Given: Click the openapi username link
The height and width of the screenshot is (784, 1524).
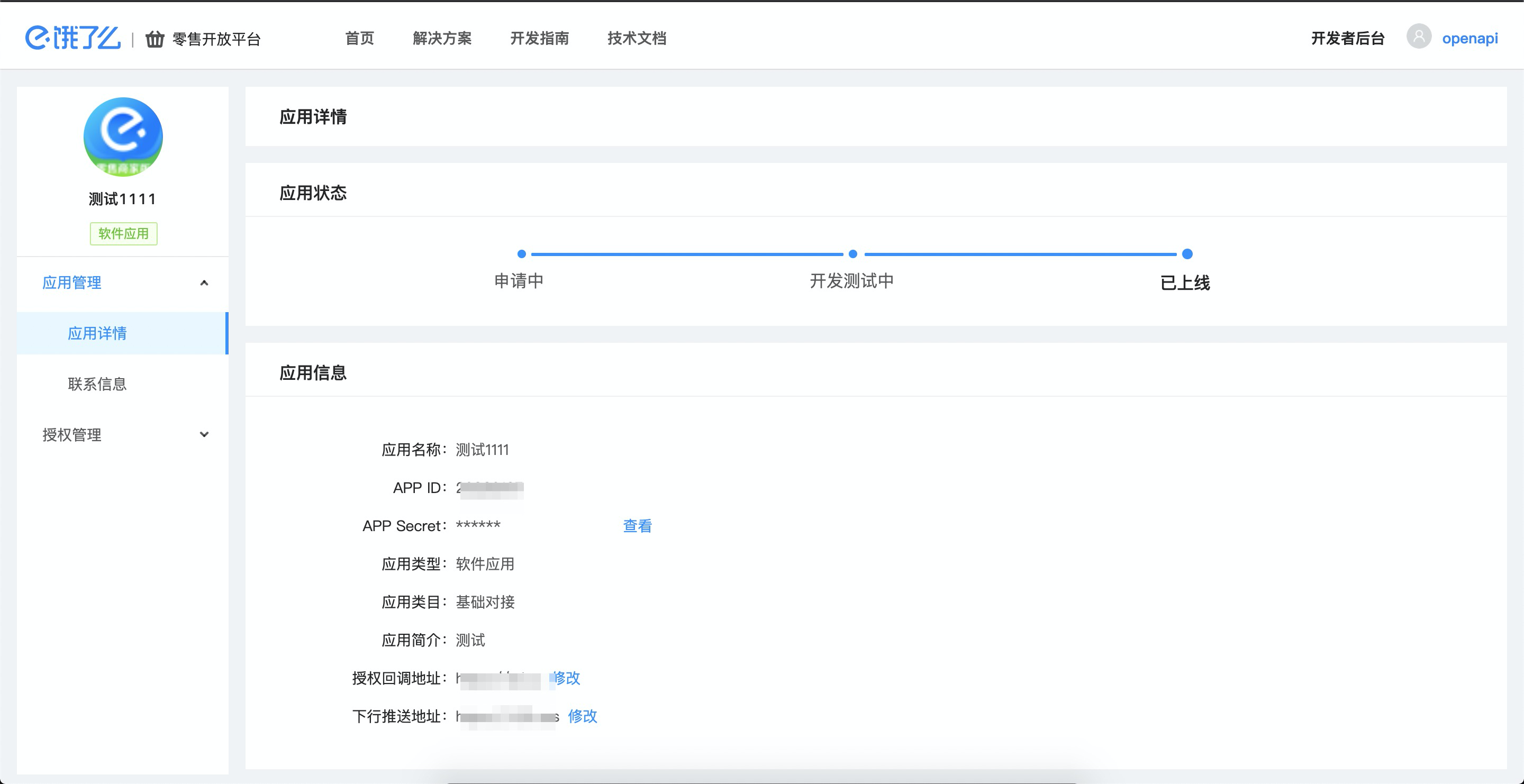Looking at the screenshot, I should pyautogui.click(x=1469, y=39).
